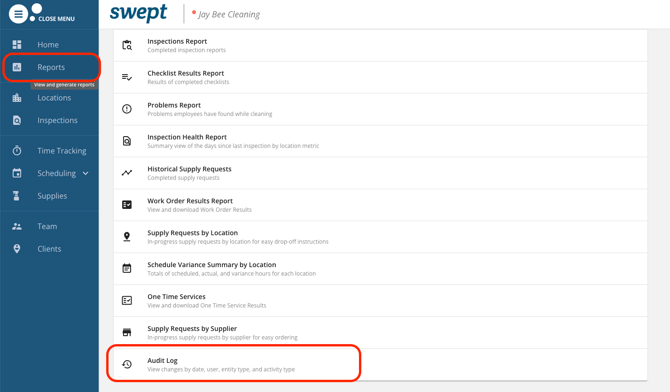Click the Clients pin icon
The width and height of the screenshot is (670, 392).
(x=17, y=249)
